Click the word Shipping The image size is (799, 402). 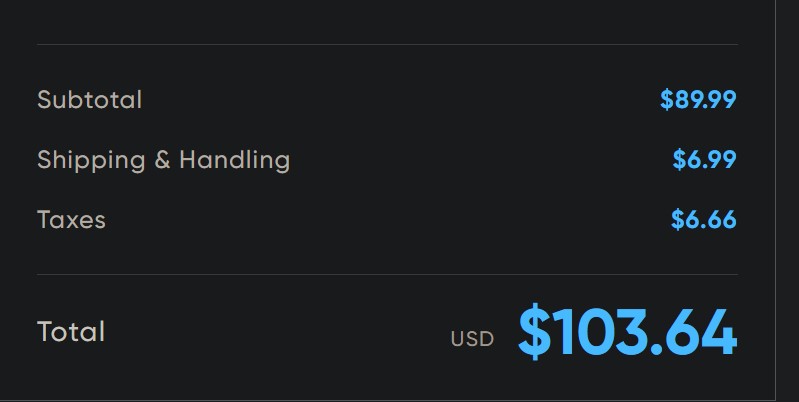[91, 160]
